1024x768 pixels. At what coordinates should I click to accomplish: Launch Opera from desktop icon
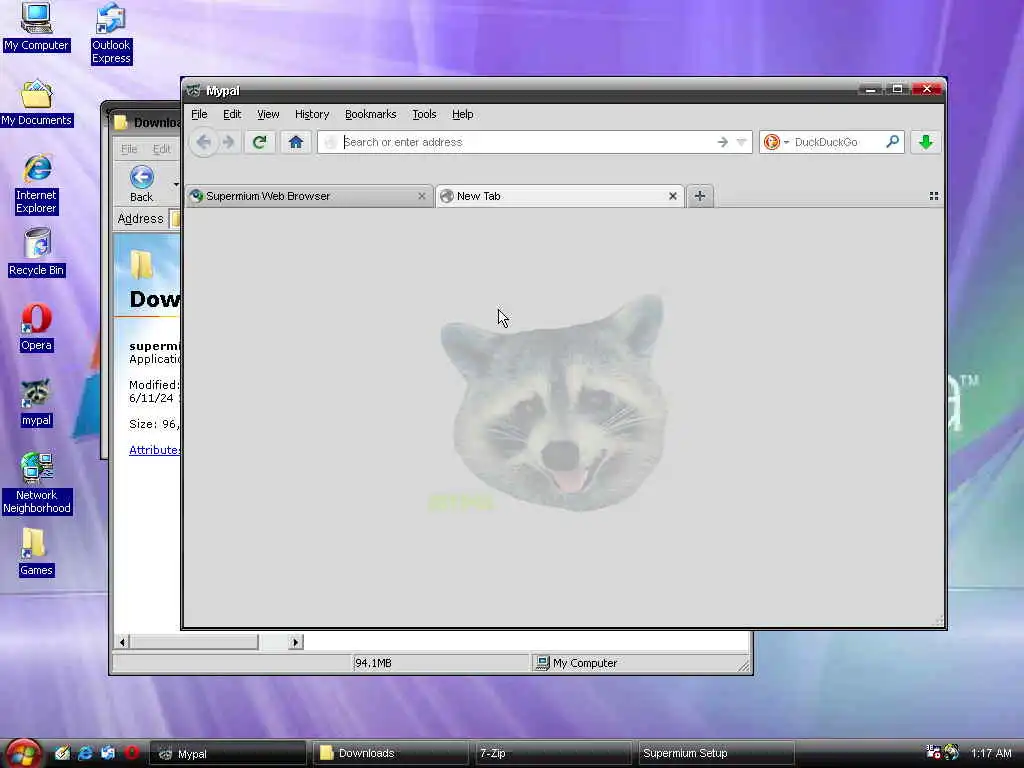[36, 328]
